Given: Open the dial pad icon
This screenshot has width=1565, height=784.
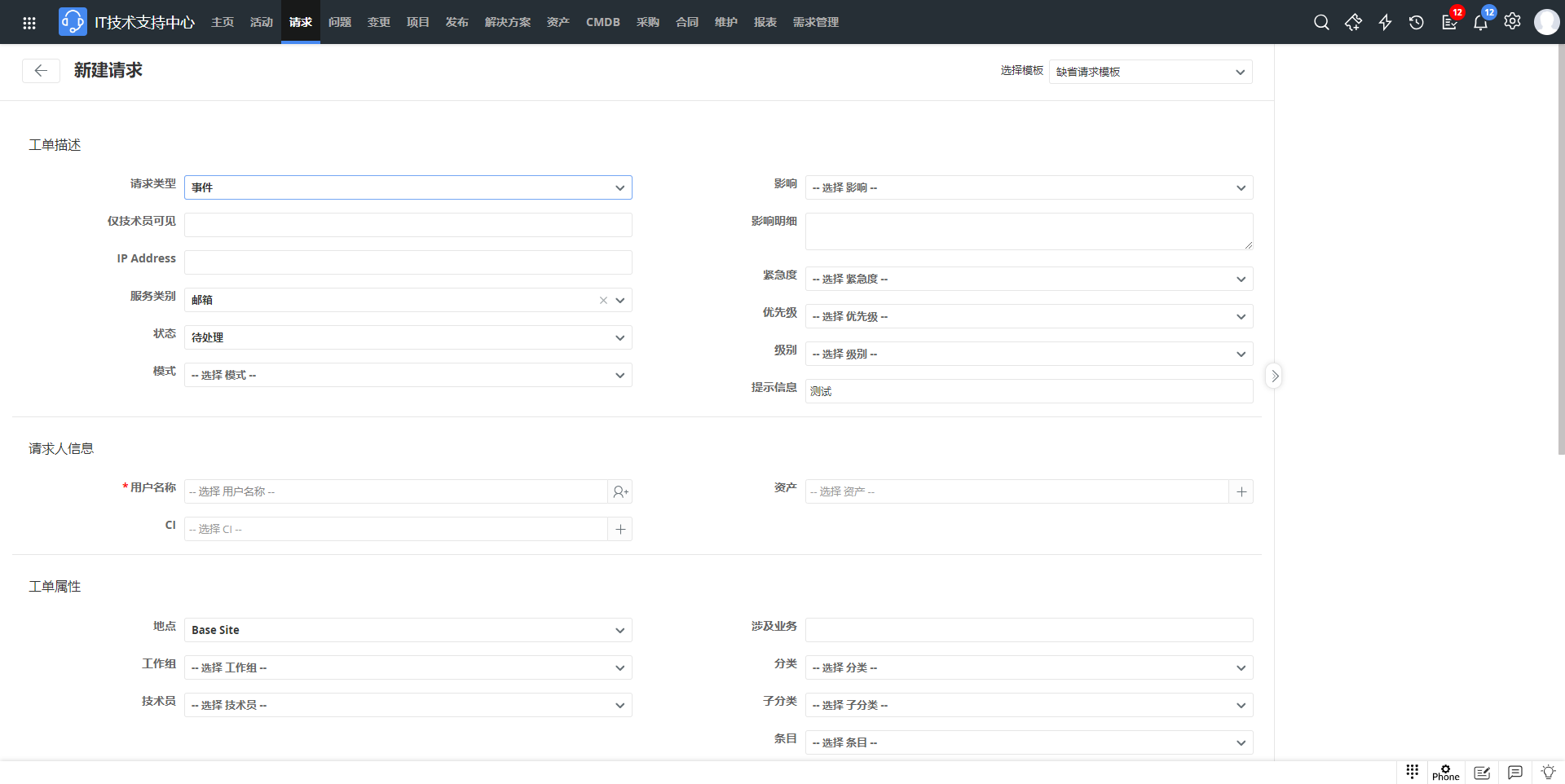Looking at the screenshot, I should point(1413,771).
